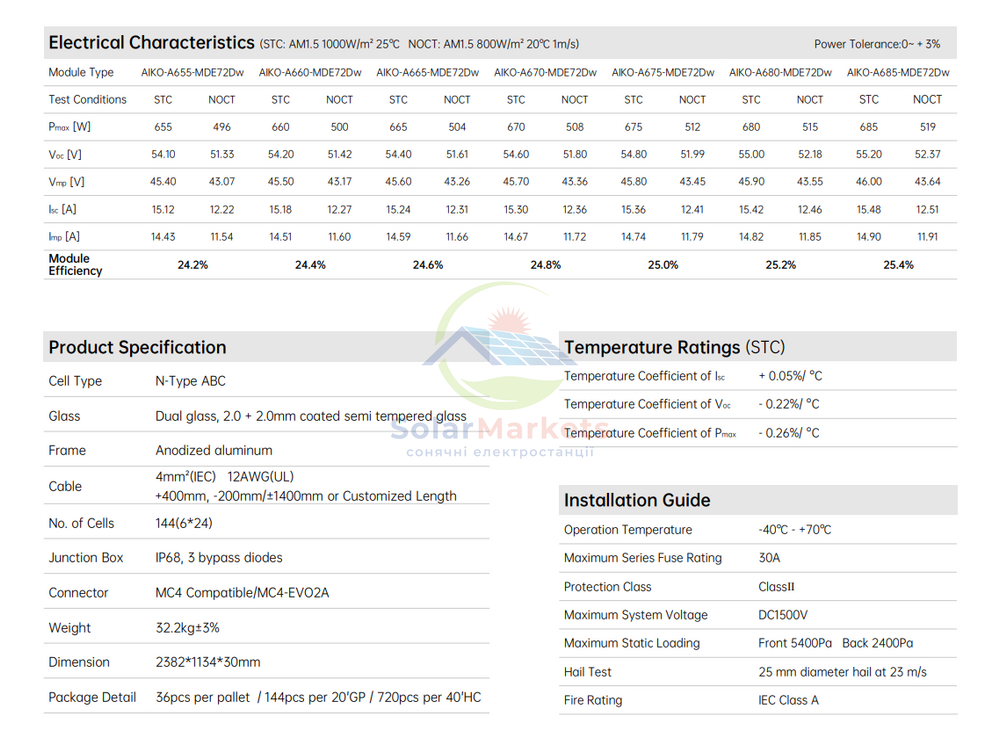The width and height of the screenshot is (1000, 738).
Task: Select the 'Temperature Ratings' heading
Action: coord(652,347)
